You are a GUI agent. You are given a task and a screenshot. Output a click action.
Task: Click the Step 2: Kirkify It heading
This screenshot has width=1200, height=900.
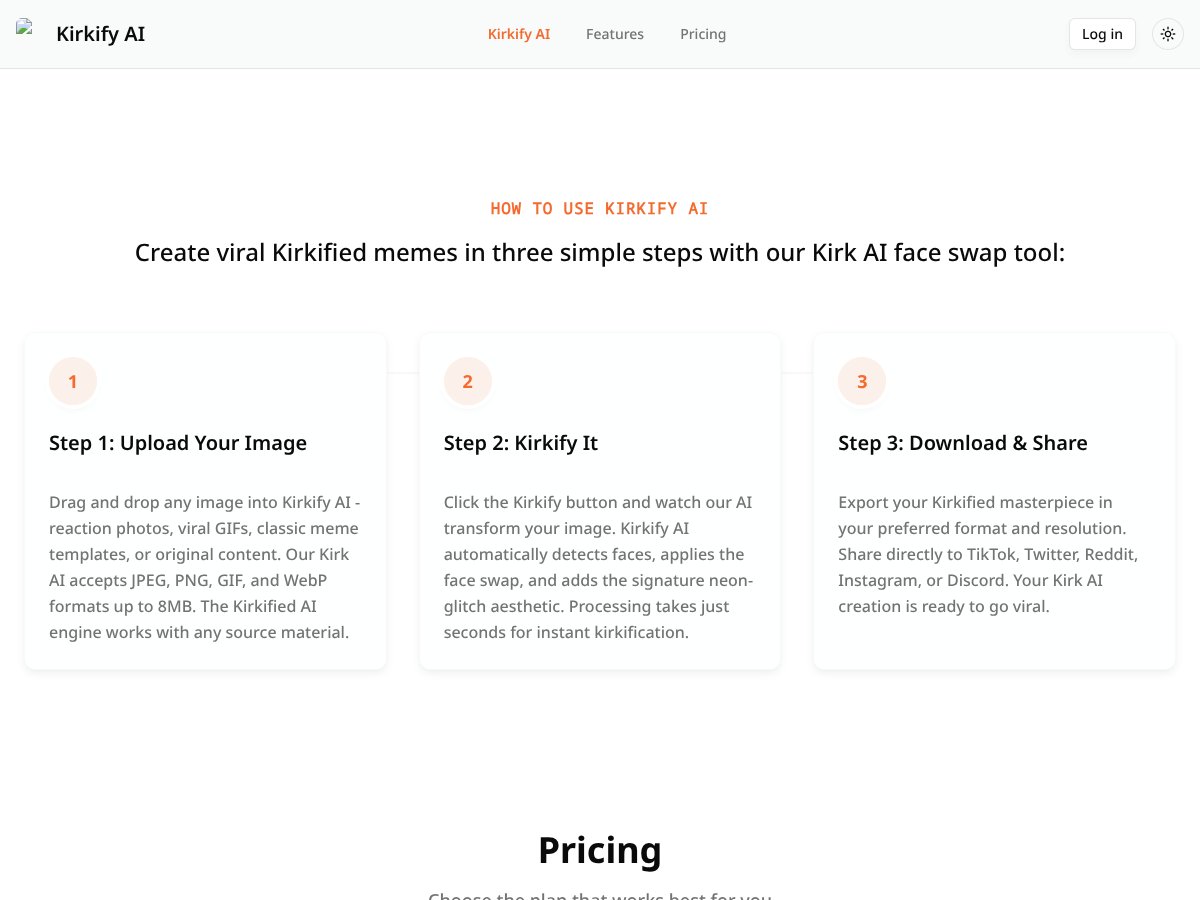click(x=520, y=442)
